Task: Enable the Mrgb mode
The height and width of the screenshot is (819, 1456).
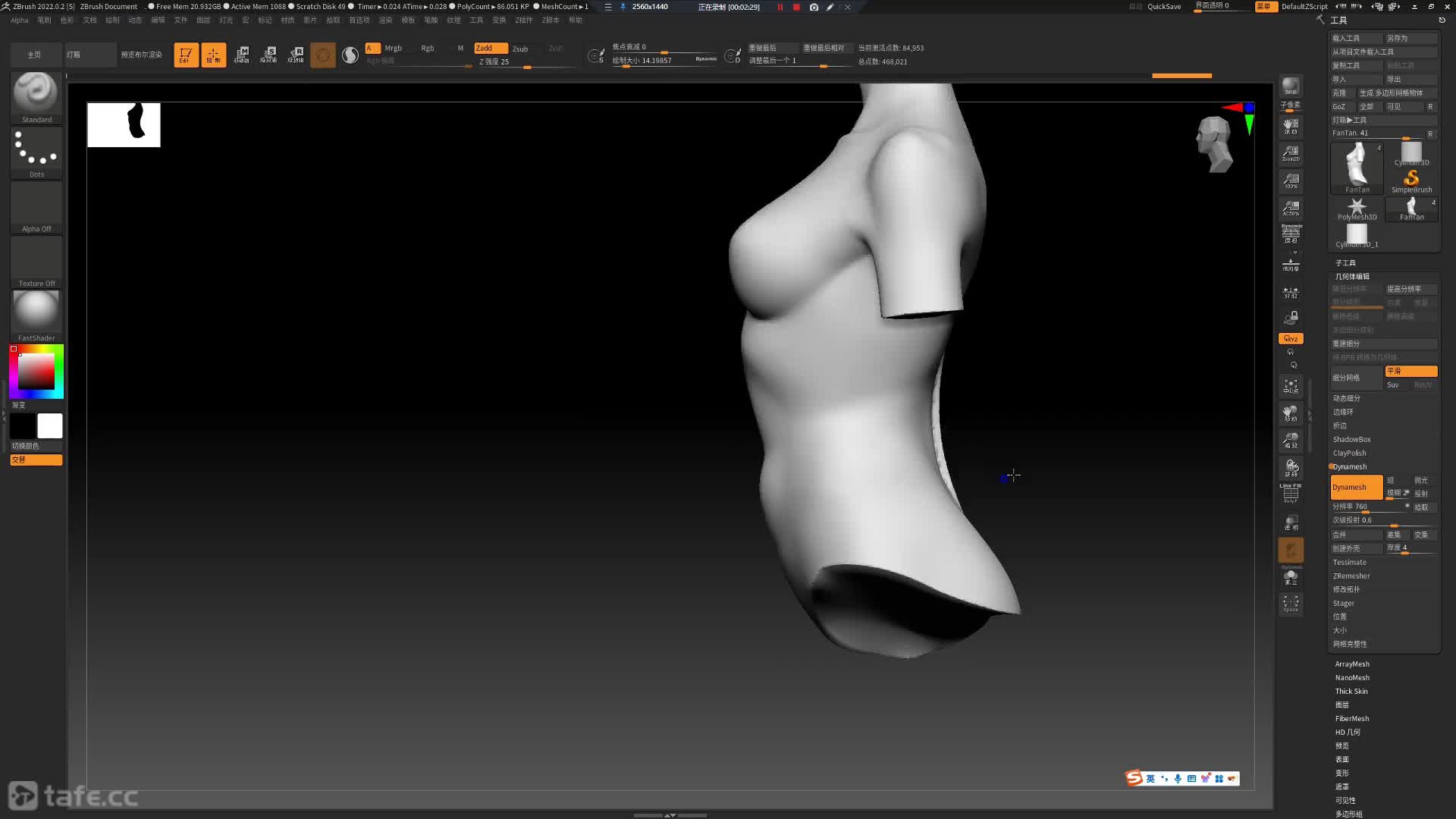Action: pyautogui.click(x=393, y=48)
